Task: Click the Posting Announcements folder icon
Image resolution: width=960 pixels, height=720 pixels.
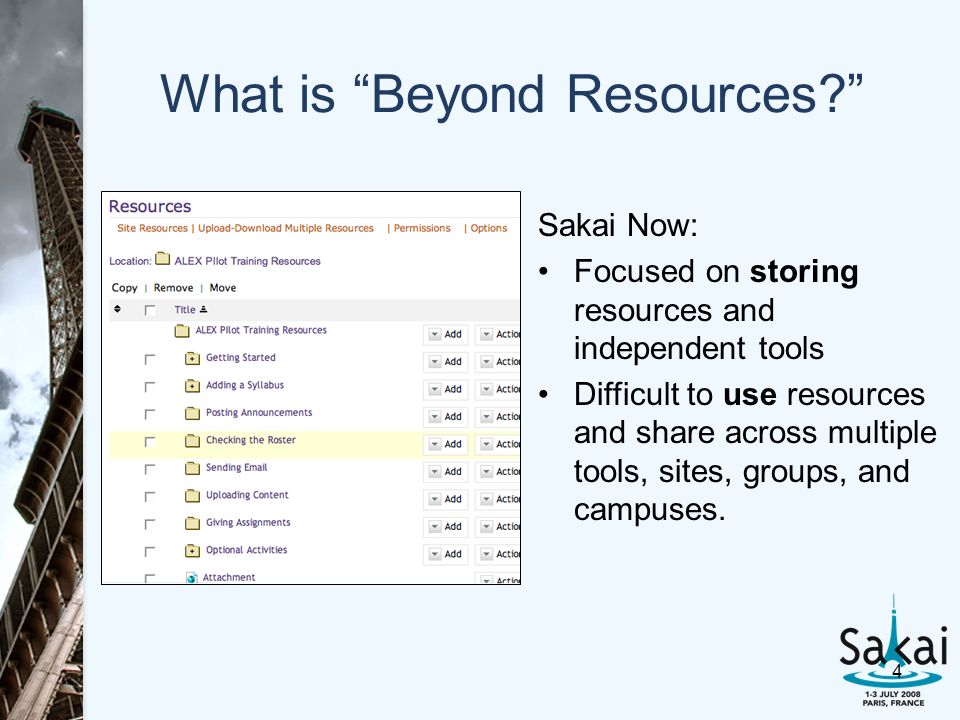Action: (x=192, y=413)
